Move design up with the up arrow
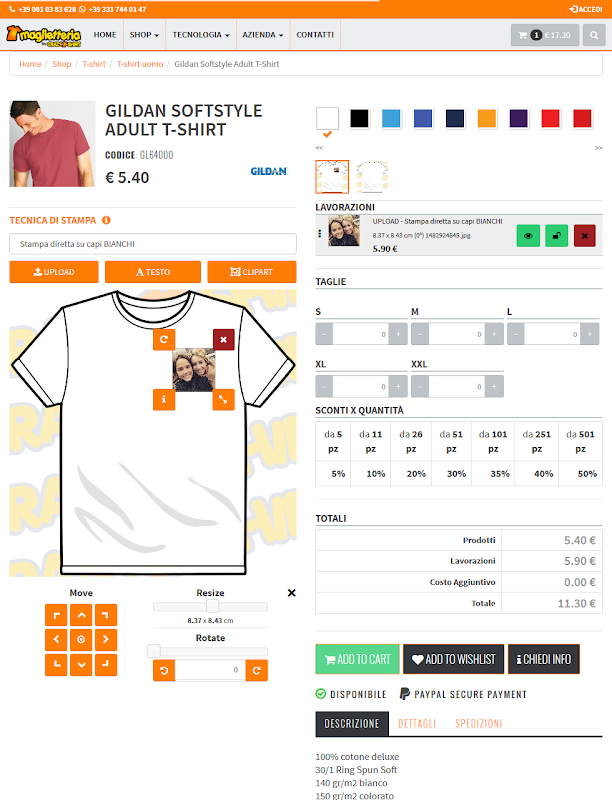This screenshot has height=800, width=612. 81,615
